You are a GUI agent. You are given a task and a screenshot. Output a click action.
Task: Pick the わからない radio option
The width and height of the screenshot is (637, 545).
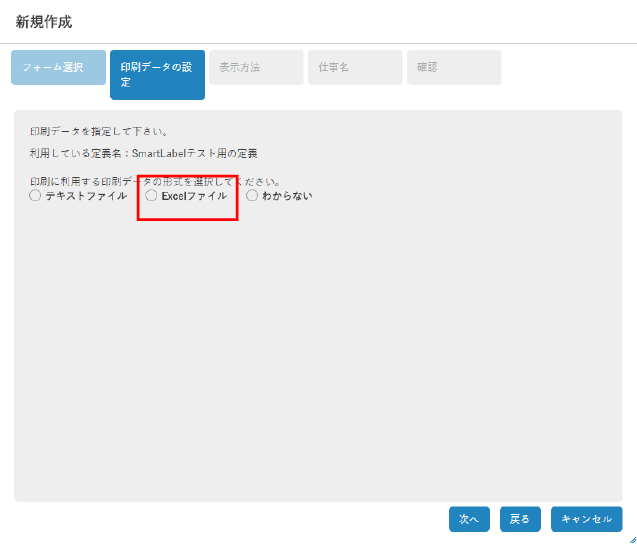[x=252, y=196]
